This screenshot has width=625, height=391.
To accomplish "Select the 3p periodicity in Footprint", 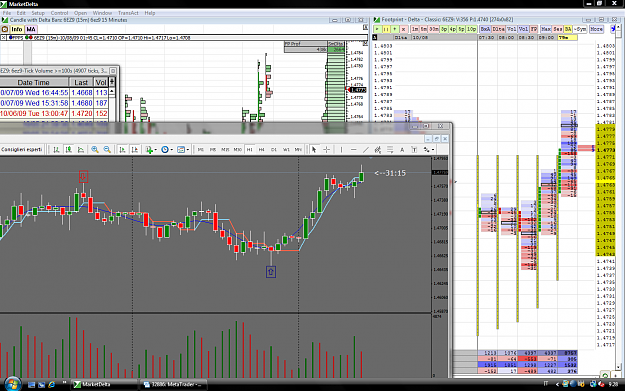I will tap(444, 29).
